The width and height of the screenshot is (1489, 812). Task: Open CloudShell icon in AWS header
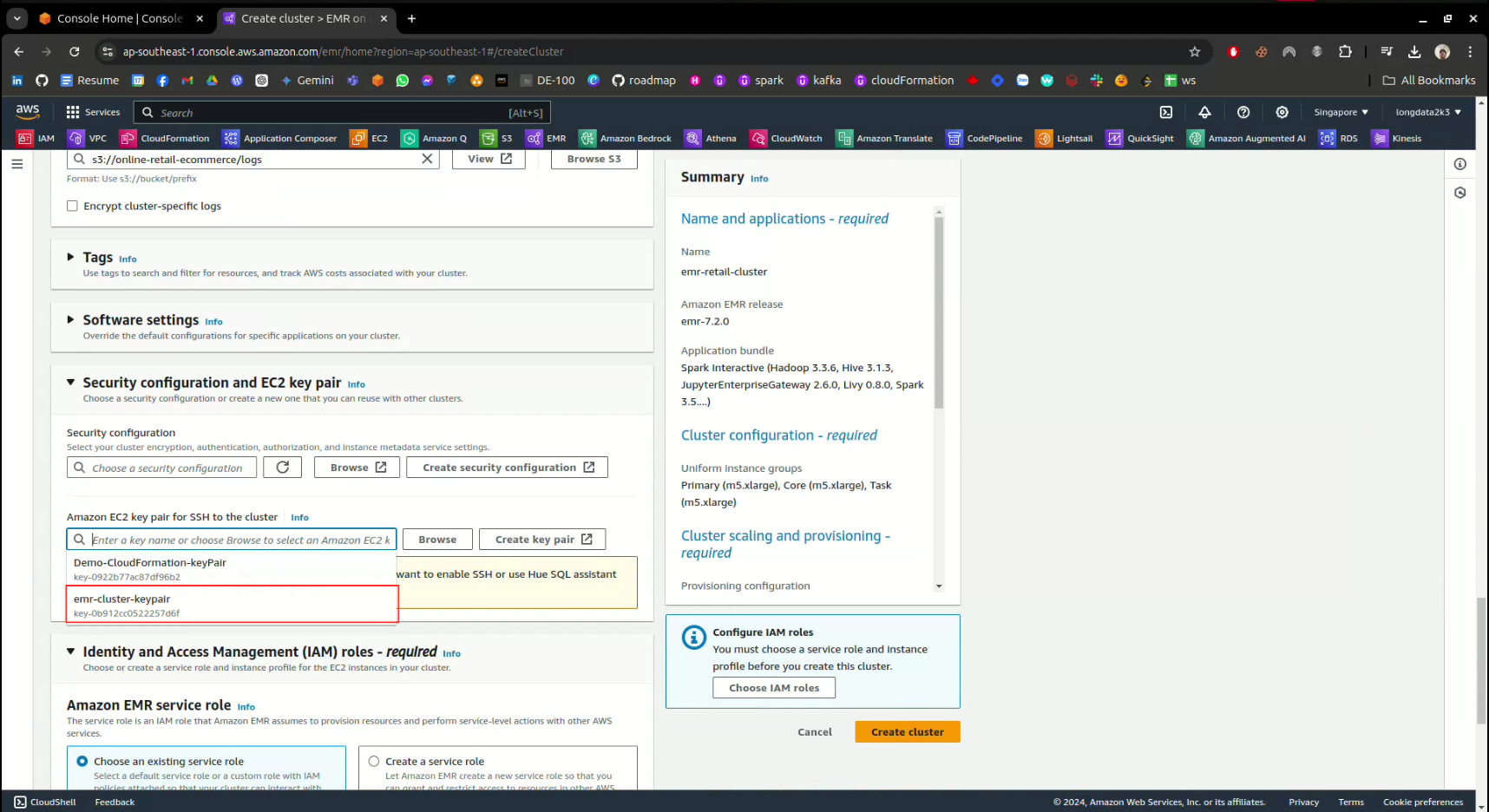point(1166,112)
